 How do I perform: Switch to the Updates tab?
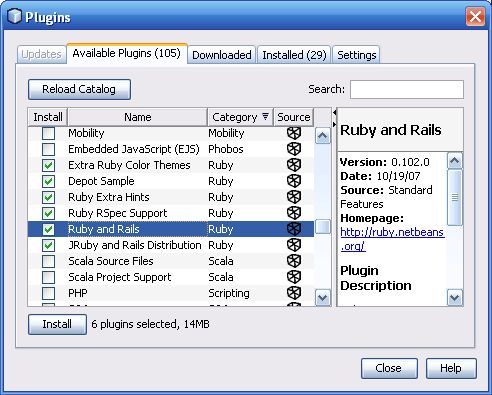click(41, 54)
